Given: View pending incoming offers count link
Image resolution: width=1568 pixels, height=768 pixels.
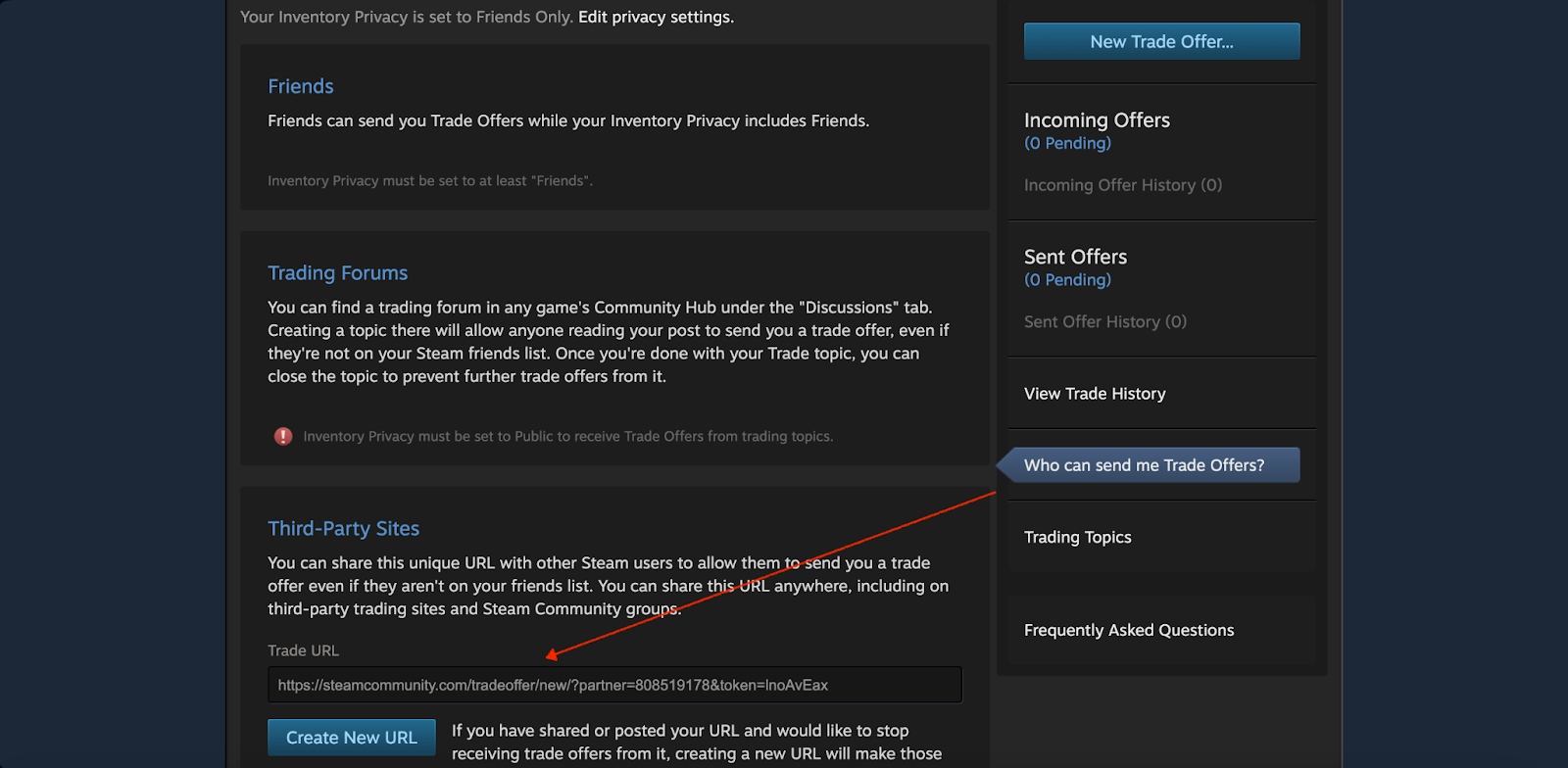Looking at the screenshot, I should coord(1067,143).
